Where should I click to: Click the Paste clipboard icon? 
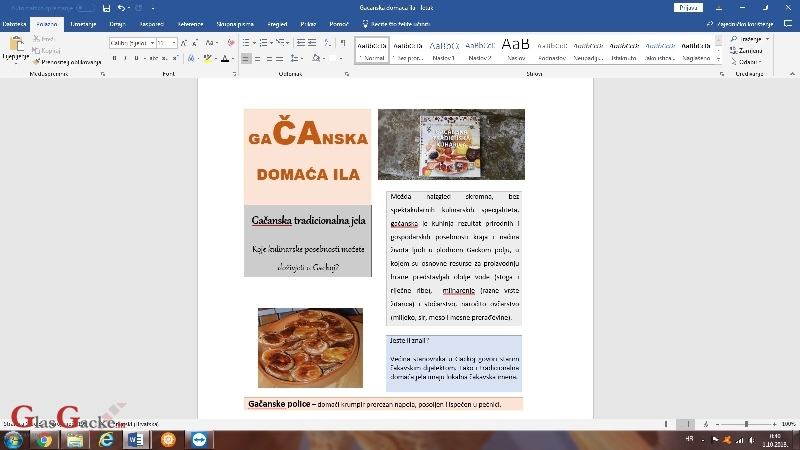[15, 47]
